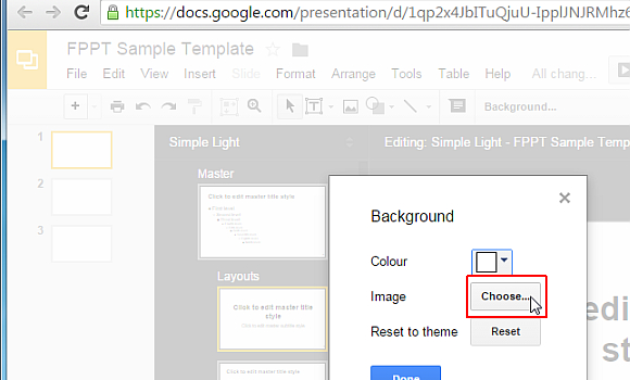Choose the Text box tool
This screenshot has width=630, height=380.
(x=314, y=106)
